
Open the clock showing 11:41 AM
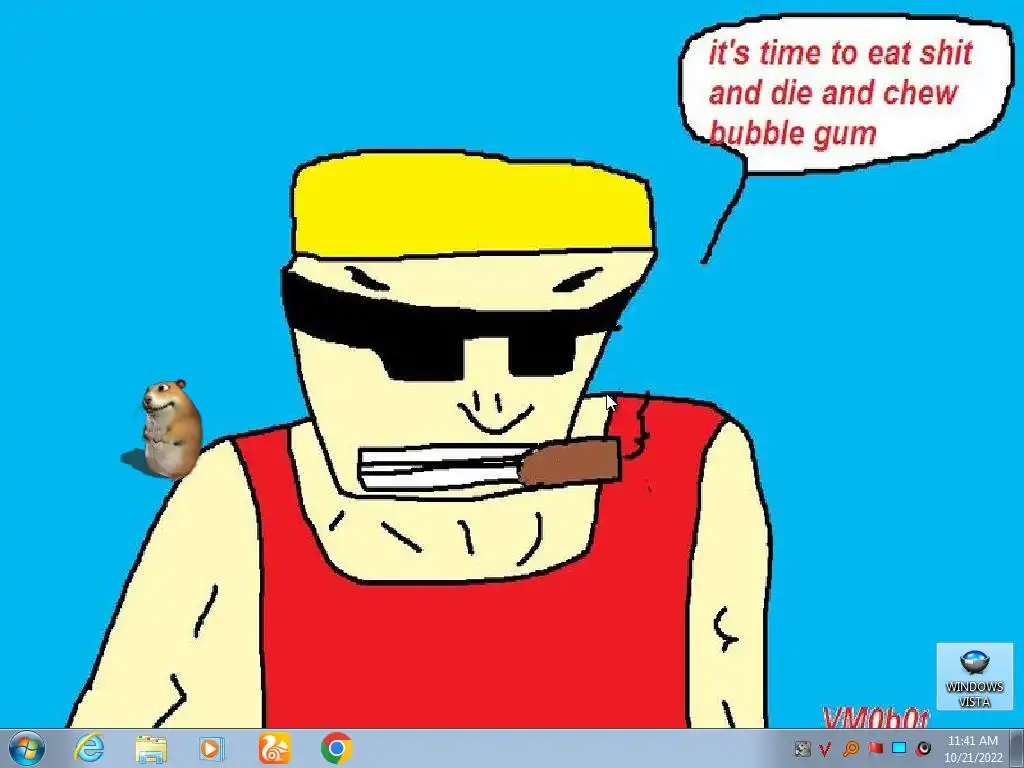point(973,748)
